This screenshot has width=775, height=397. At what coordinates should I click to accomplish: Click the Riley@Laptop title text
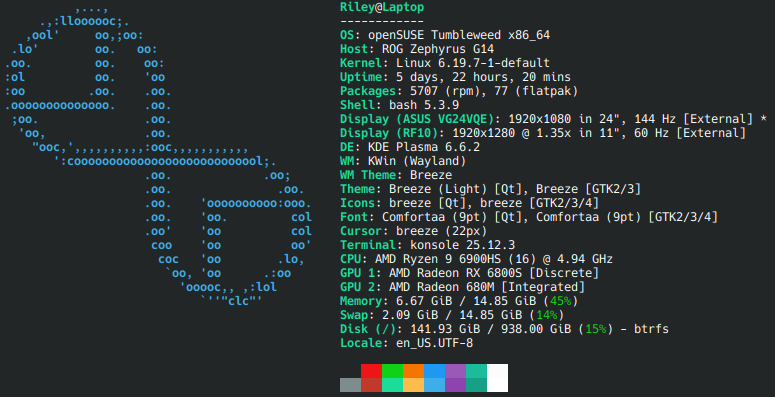(x=382, y=7)
